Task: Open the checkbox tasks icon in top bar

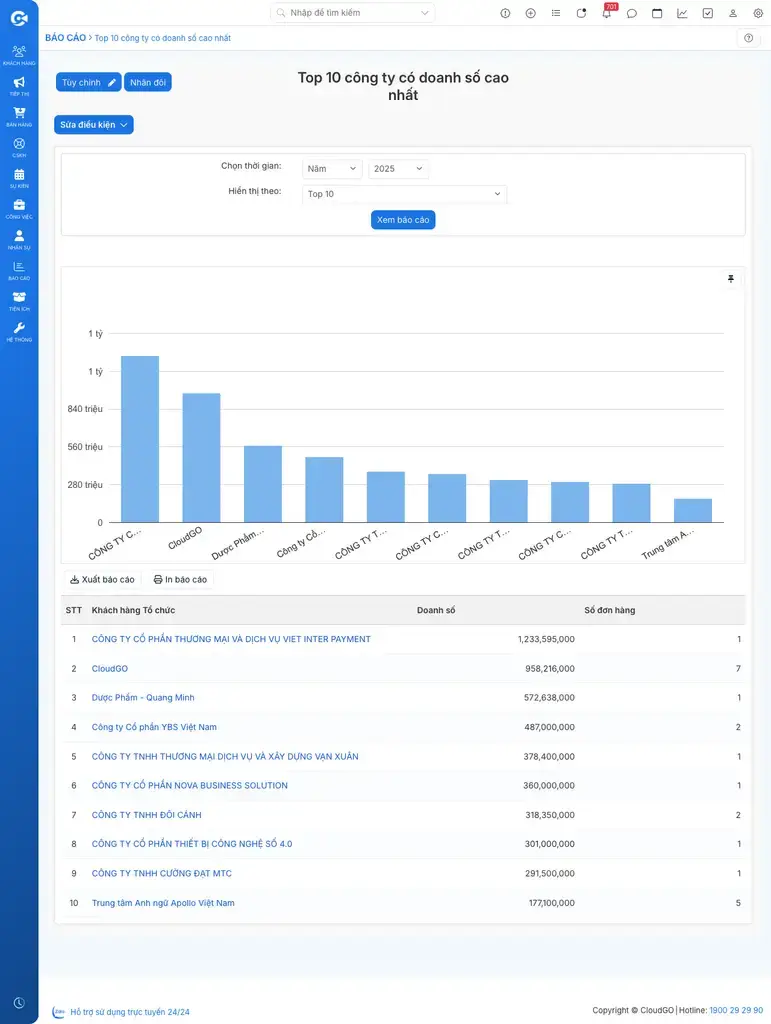Action: point(708,13)
